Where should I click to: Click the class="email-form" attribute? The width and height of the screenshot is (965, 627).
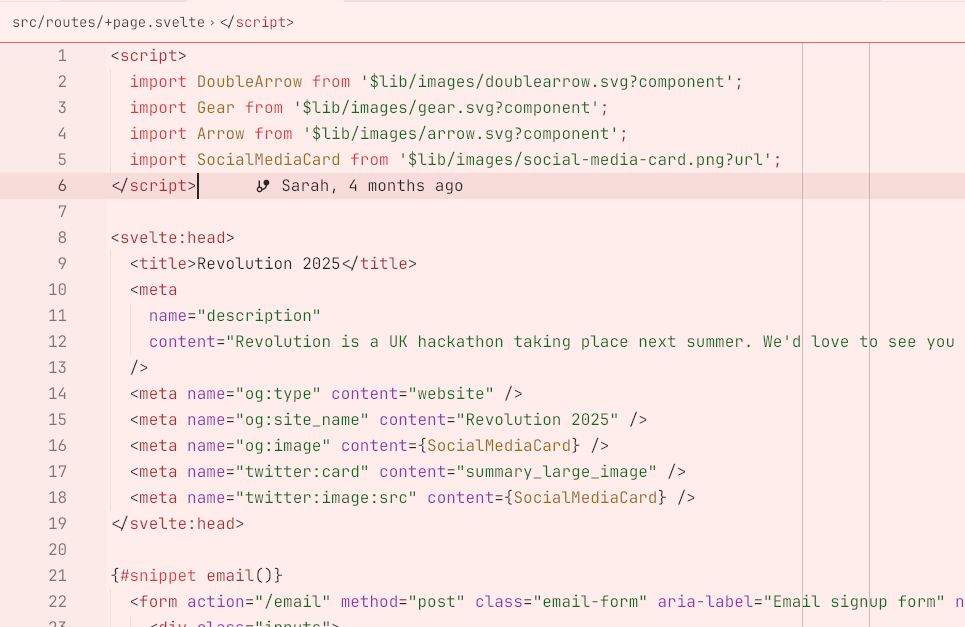561,601
